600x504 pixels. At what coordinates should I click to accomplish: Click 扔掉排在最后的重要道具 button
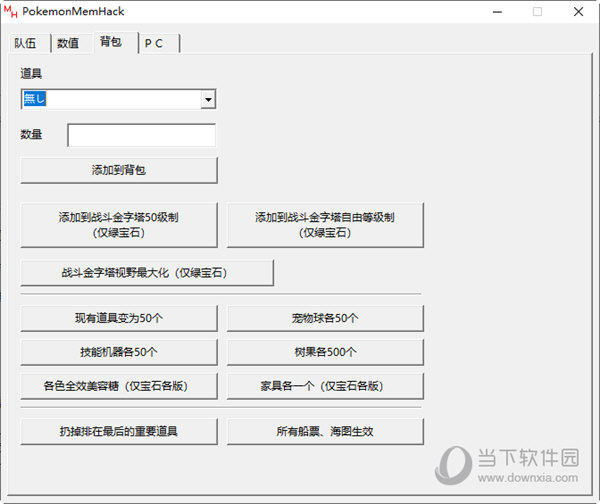click(119, 431)
